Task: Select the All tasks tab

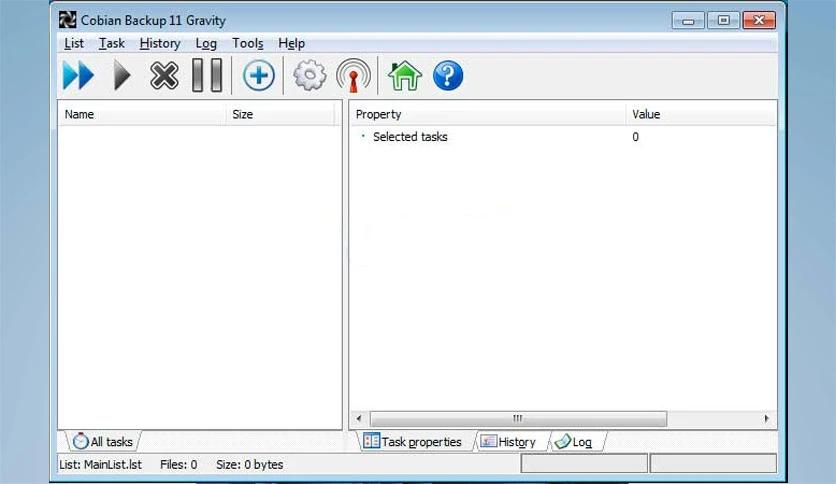Action: 103,441
